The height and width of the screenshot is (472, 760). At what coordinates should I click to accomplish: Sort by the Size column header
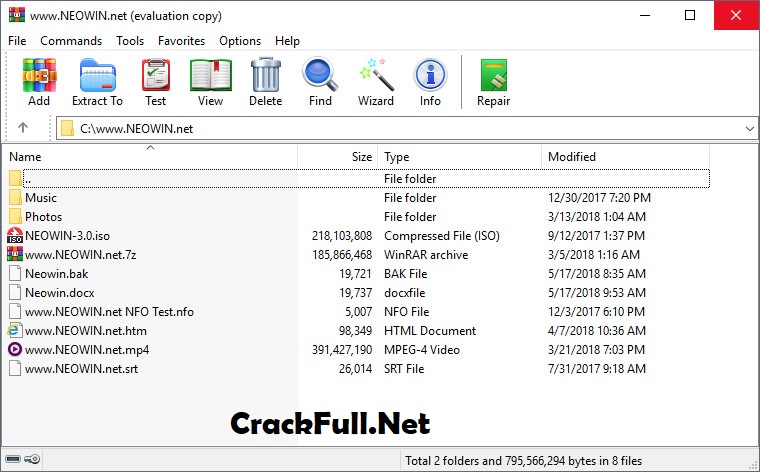pos(337,157)
